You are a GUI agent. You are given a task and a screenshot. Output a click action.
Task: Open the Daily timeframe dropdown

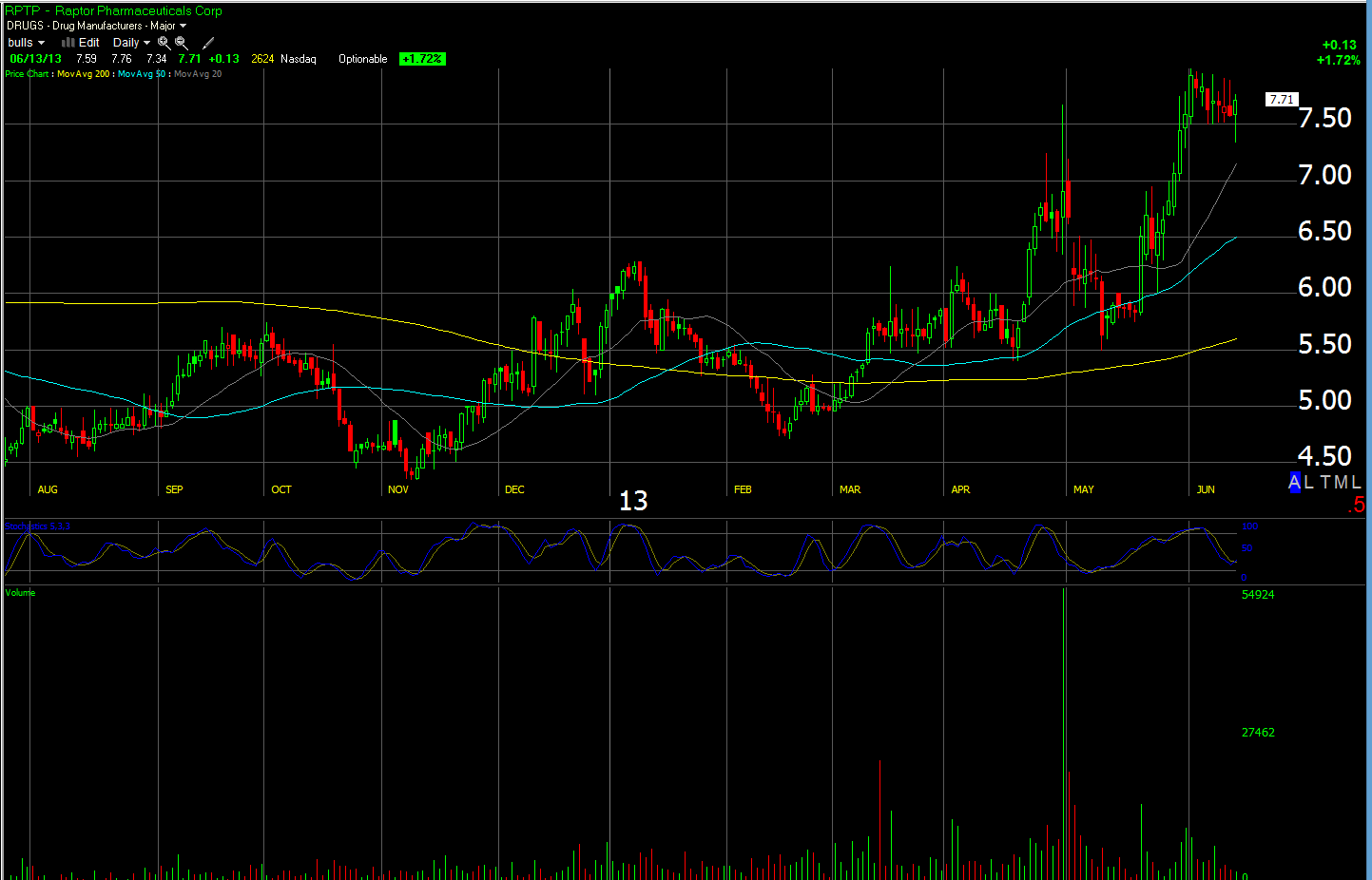tap(131, 43)
